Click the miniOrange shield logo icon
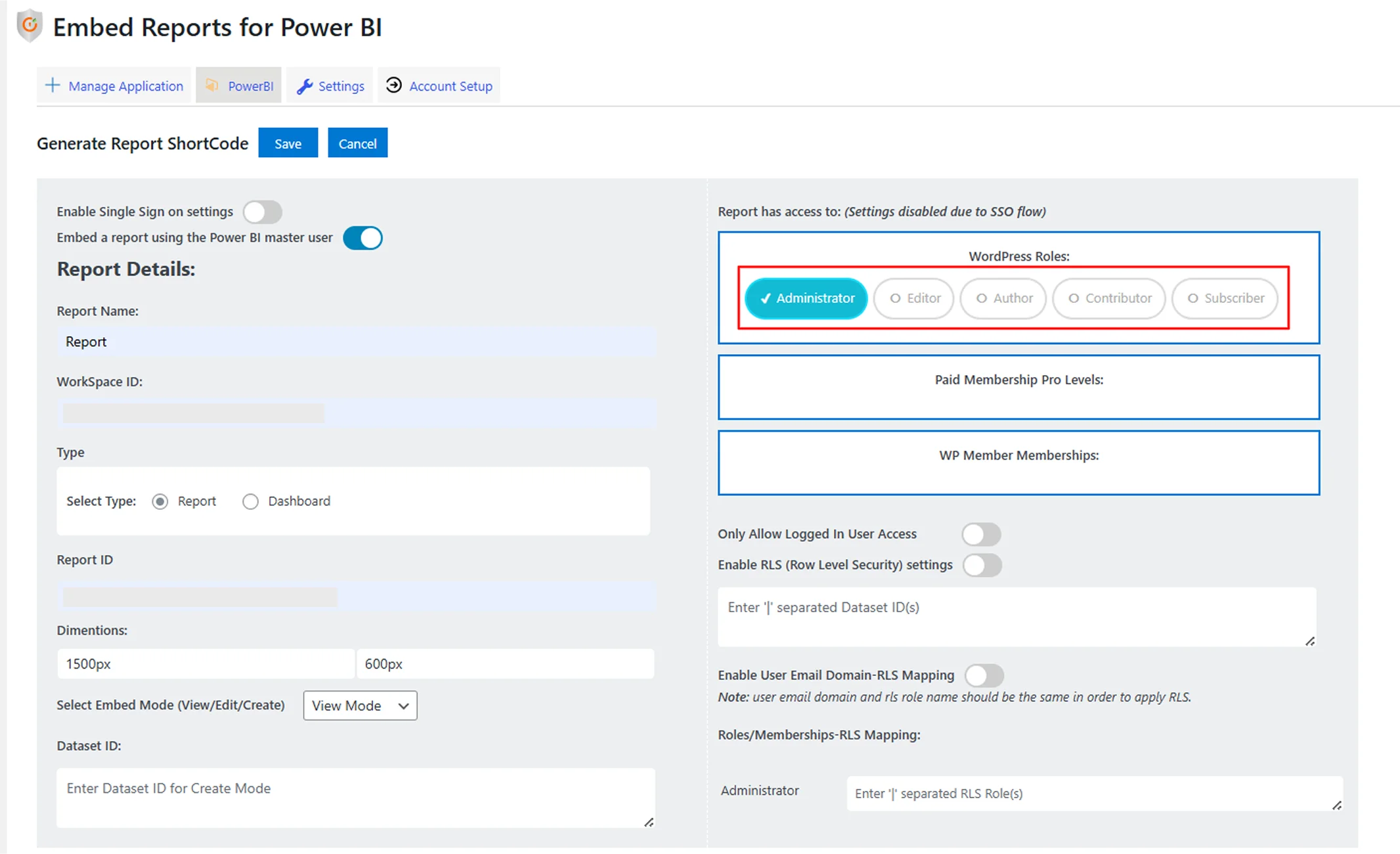Image resolution: width=1400 pixels, height=854 pixels. (30, 26)
